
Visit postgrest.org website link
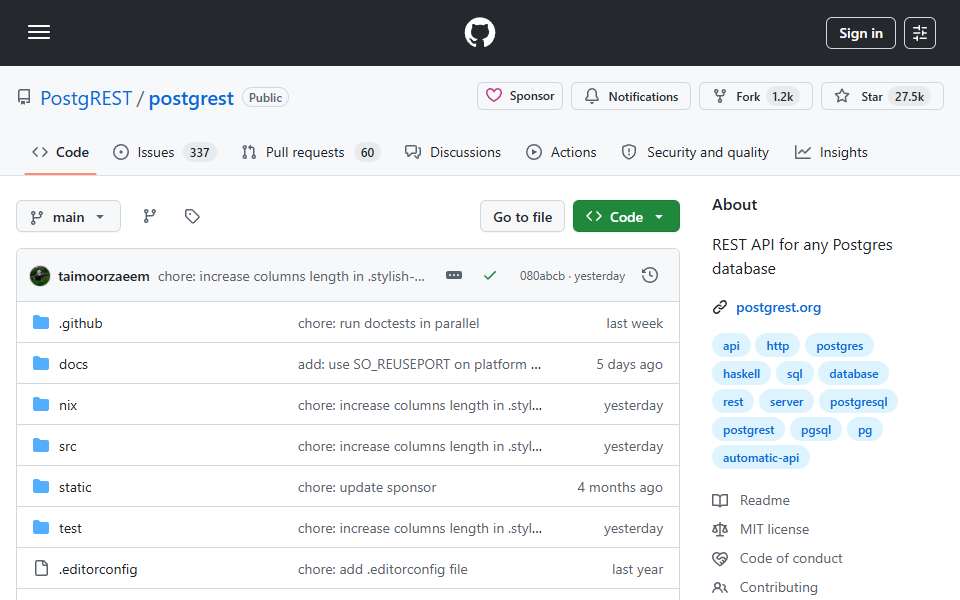[x=778, y=307]
